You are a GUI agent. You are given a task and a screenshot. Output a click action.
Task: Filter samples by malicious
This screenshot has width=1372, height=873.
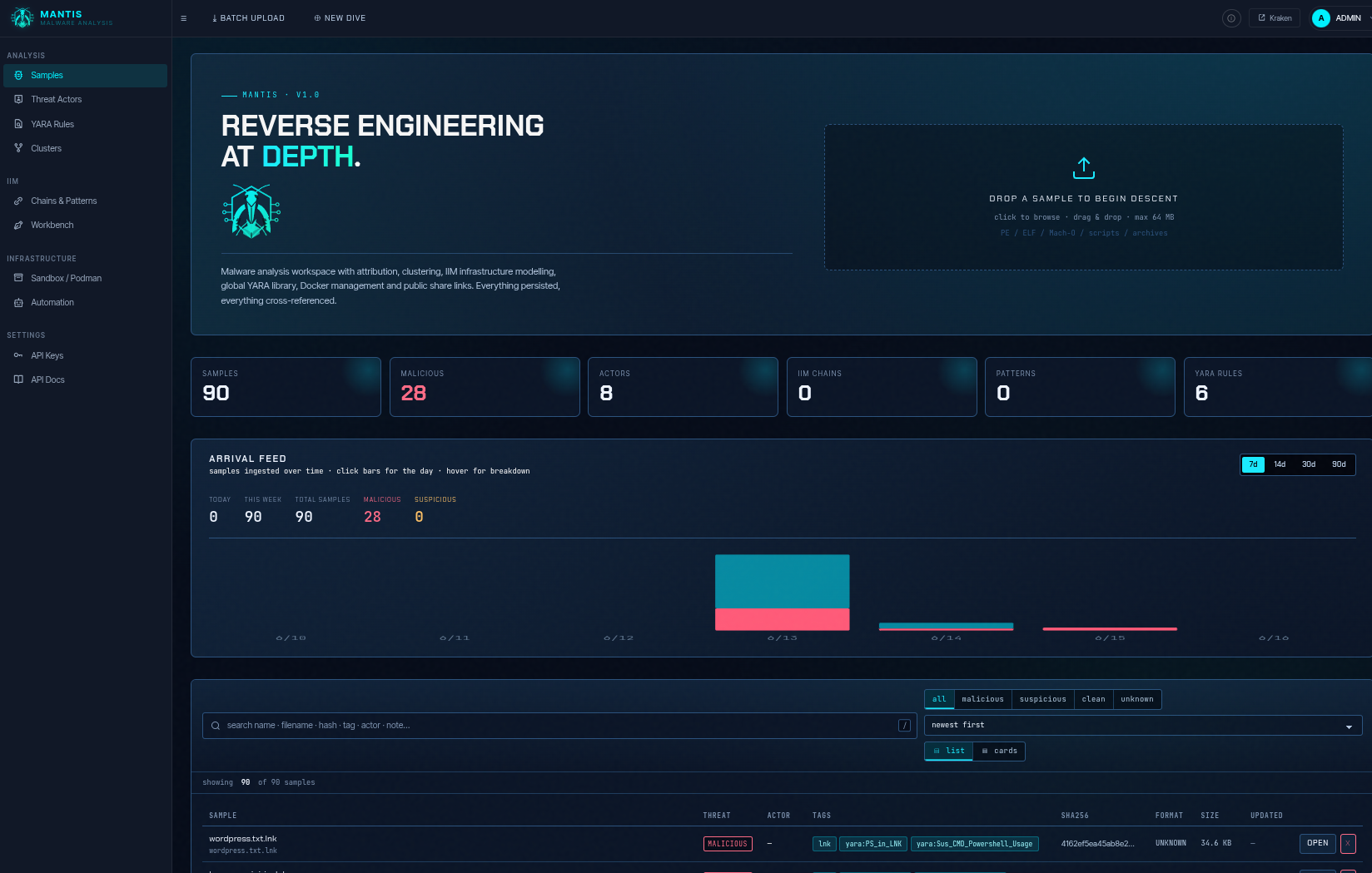(x=982, y=700)
